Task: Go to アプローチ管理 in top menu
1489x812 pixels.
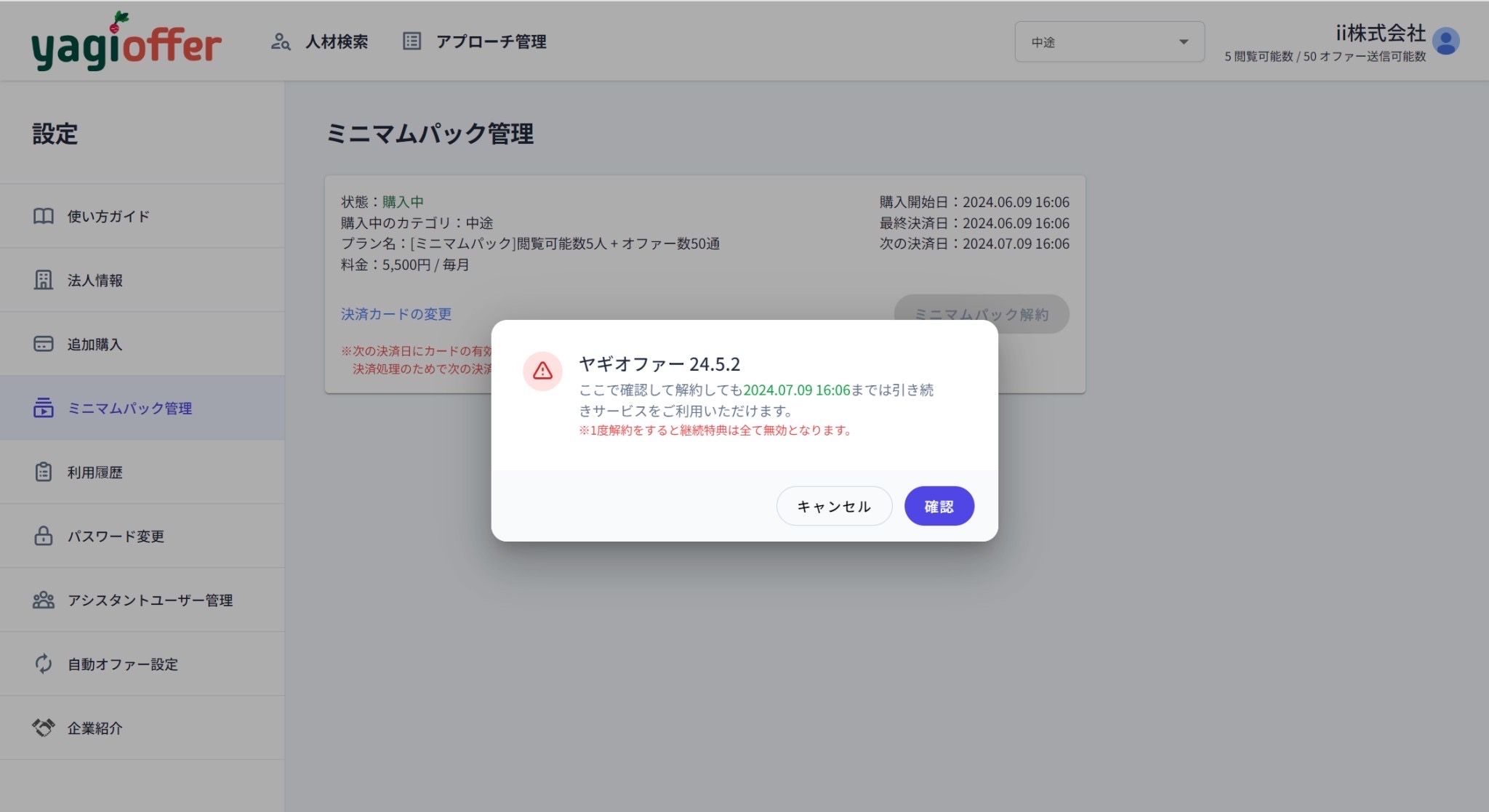Action: click(x=491, y=41)
